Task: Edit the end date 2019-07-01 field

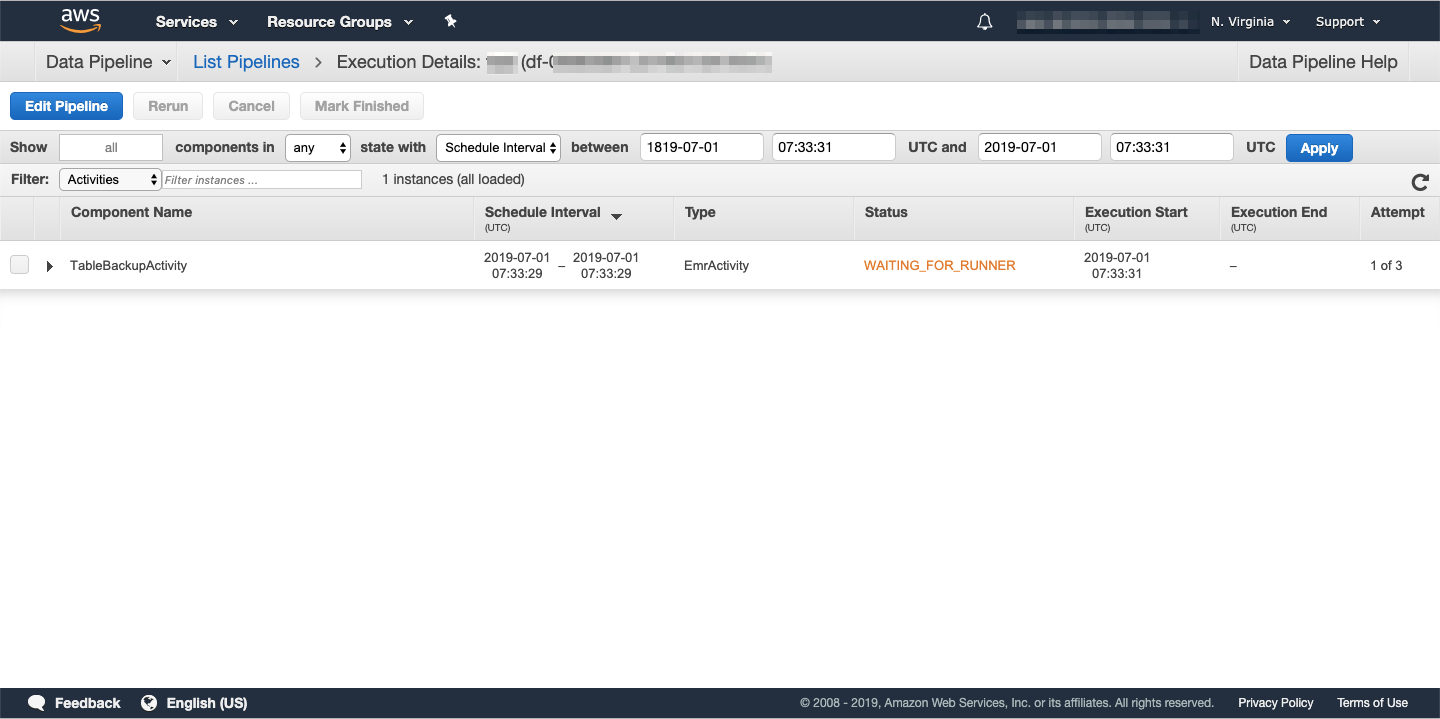Action: tap(1040, 147)
